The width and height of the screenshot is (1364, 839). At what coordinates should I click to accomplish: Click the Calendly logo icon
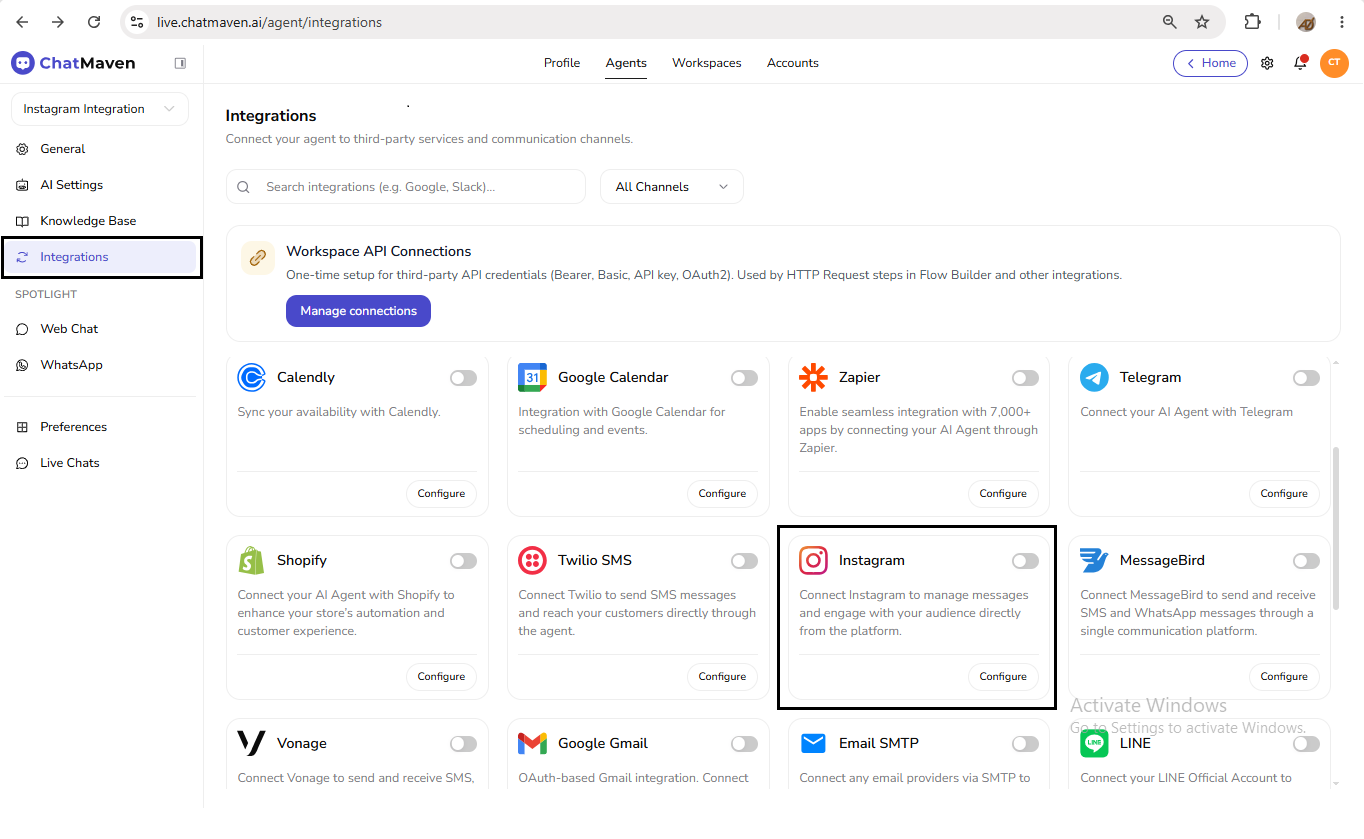point(251,377)
